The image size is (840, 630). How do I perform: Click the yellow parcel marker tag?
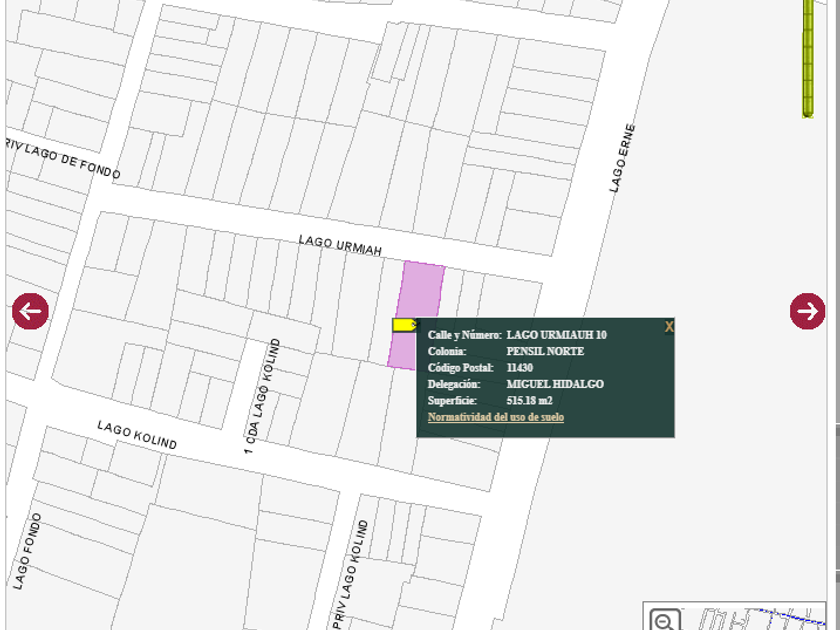click(404, 325)
